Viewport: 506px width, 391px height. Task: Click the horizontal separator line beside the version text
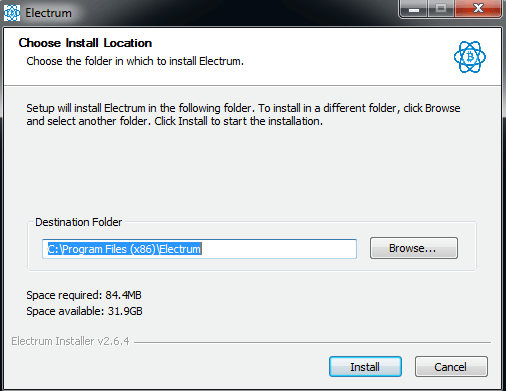click(312, 342)
